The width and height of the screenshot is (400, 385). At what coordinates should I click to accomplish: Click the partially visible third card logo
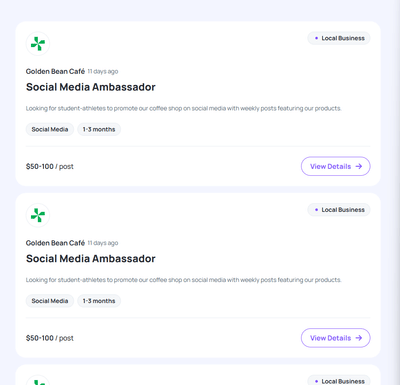[x=38, y=380]
